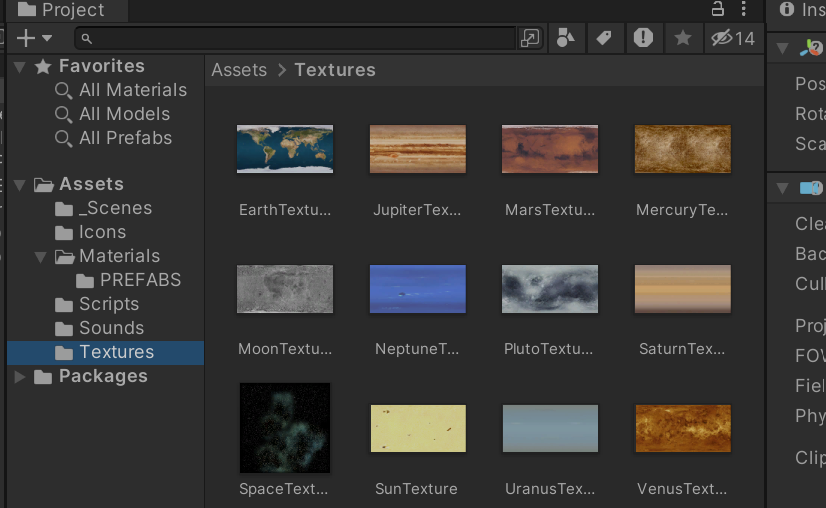The image size is (826, 508).
Task: Click the Search by Type icon
Action: click(566, 38)
